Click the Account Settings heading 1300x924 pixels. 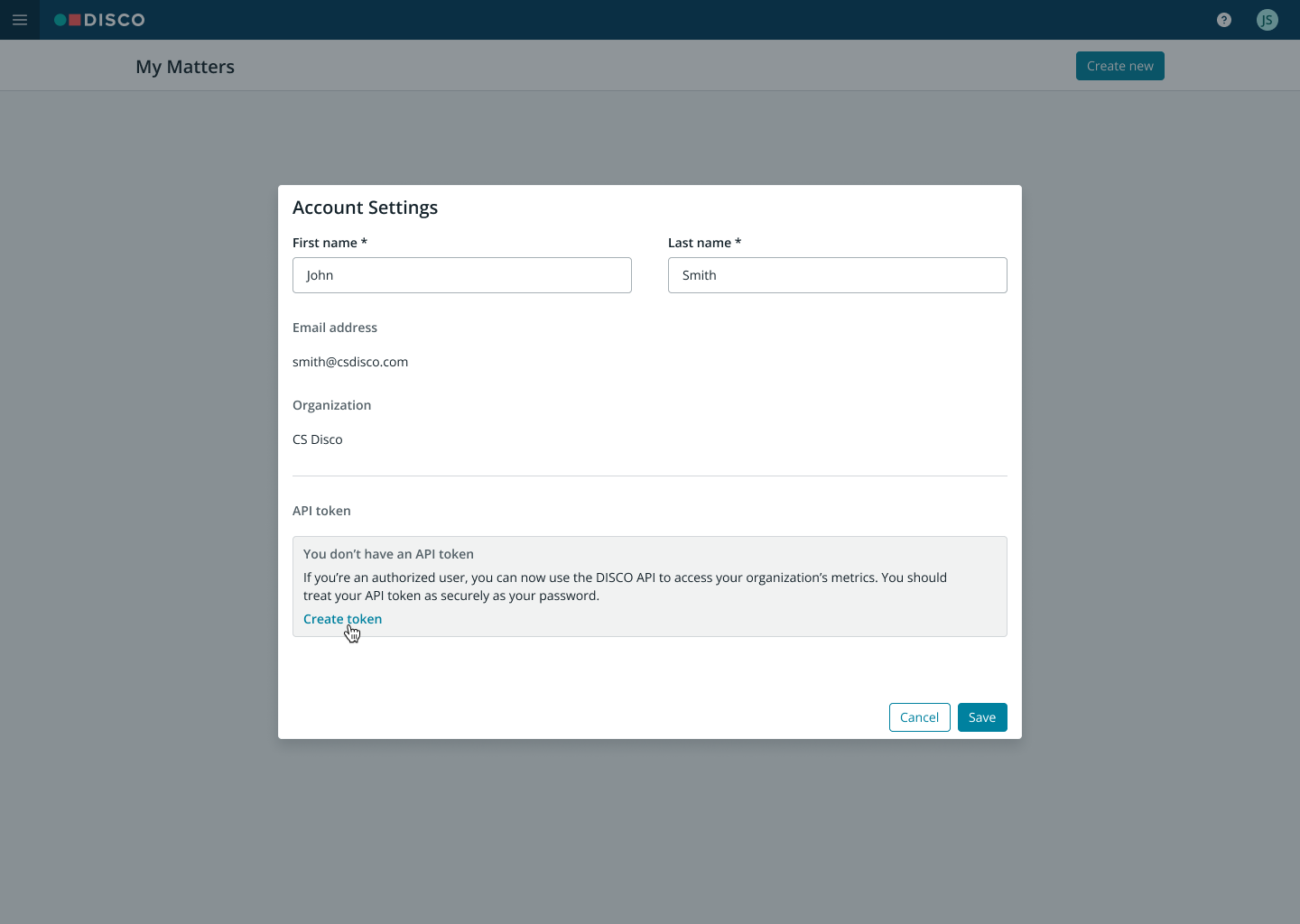[x=365, y=208]
